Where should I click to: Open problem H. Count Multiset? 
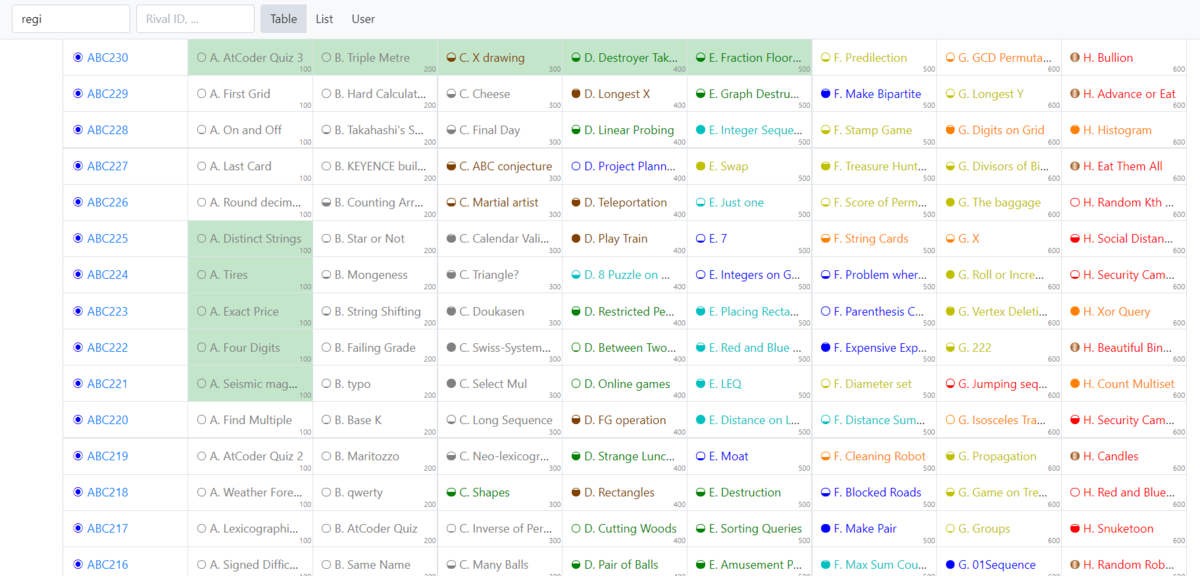[1128, 384]
